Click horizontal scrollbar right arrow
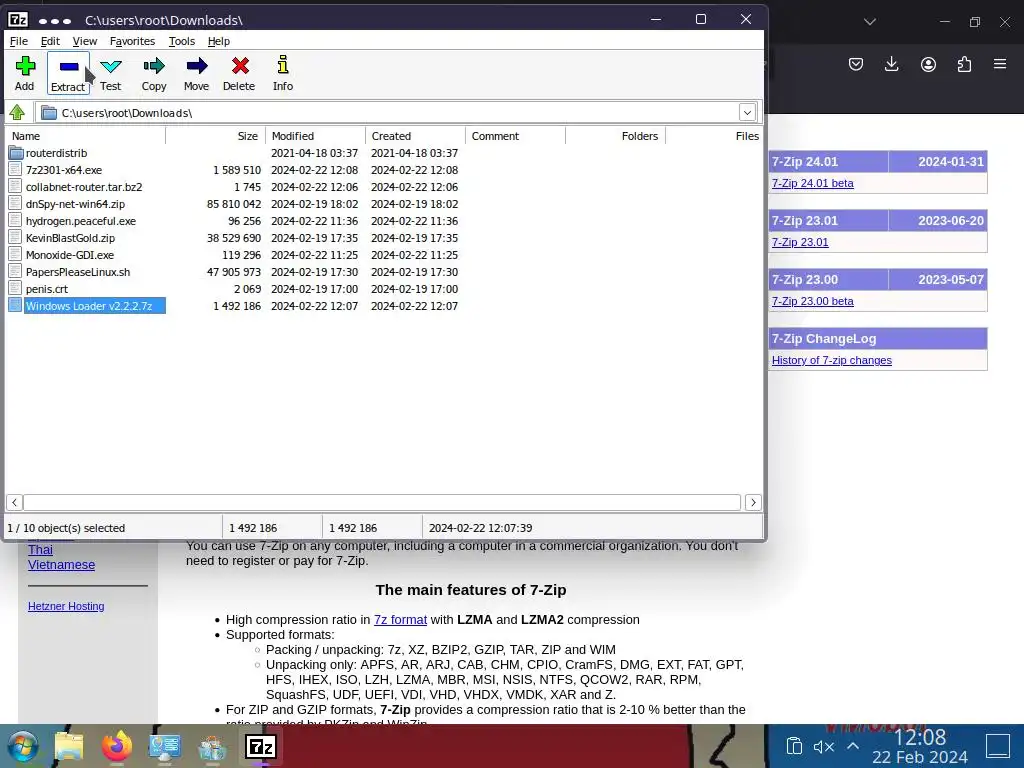This screenshot has width=1024, height=768. click(x=753, y=502)
